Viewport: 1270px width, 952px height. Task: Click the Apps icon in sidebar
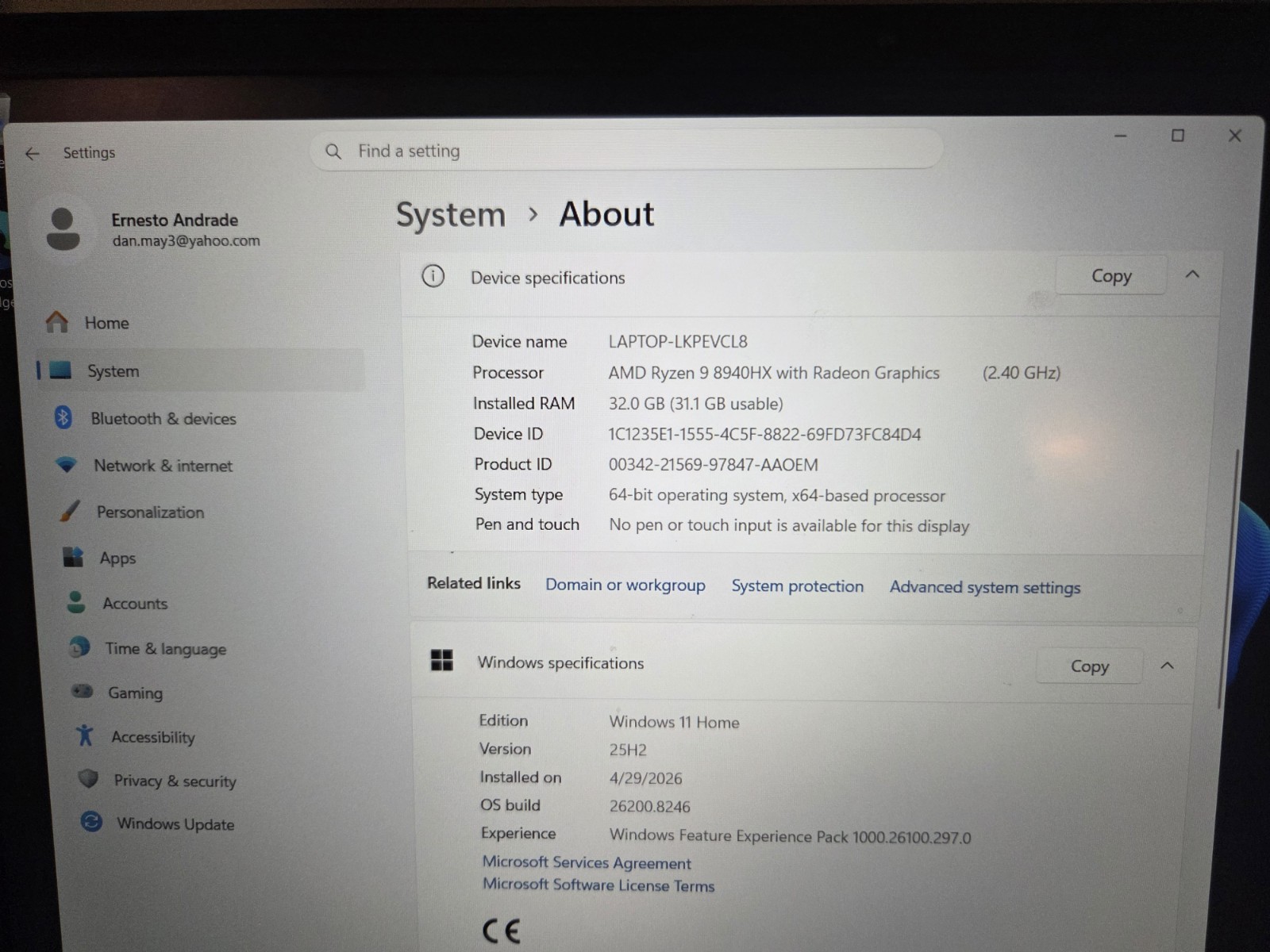pyautogui.click(x=73, y=557)
